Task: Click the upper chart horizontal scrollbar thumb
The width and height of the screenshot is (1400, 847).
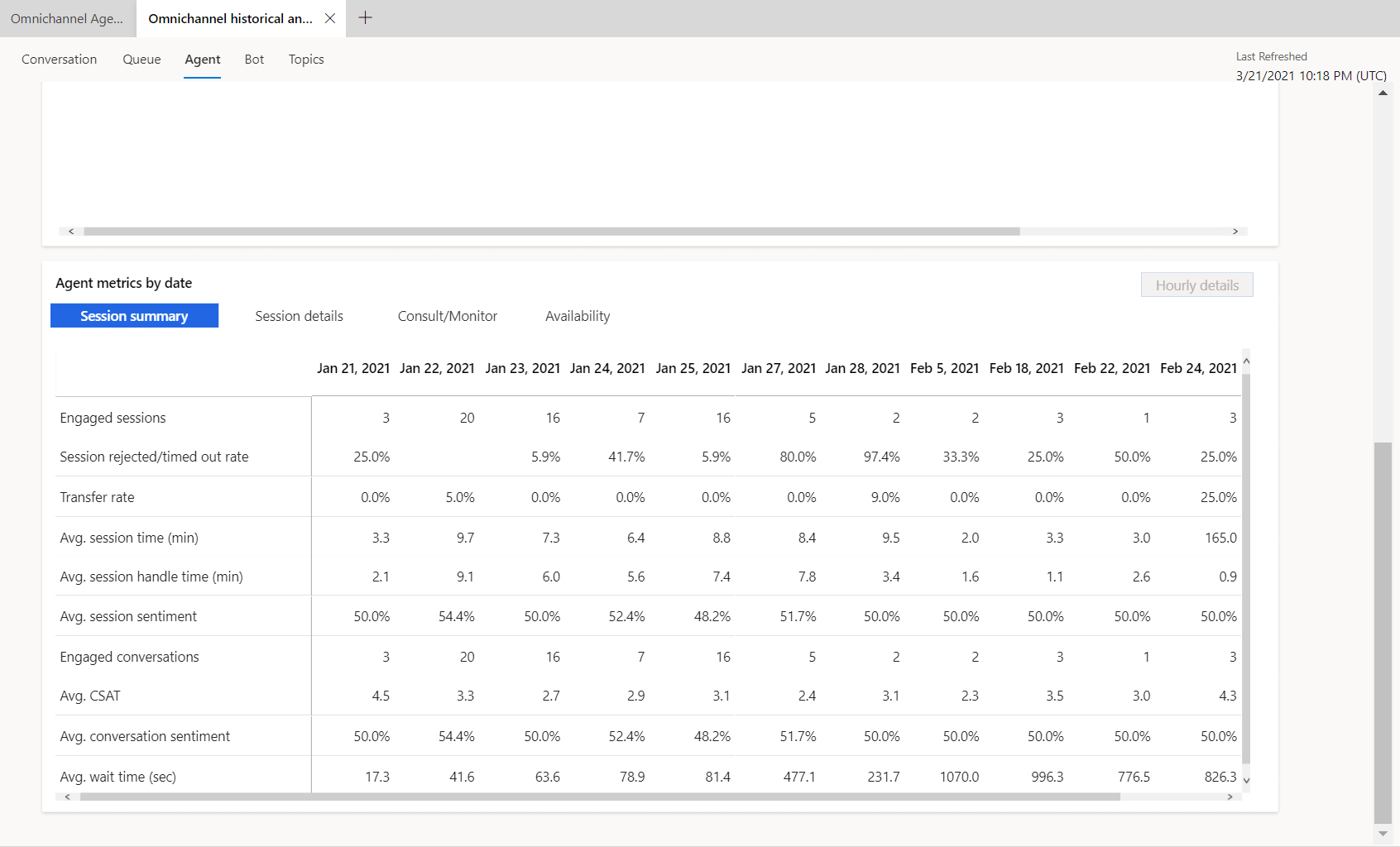Action: tap(552, 232)
